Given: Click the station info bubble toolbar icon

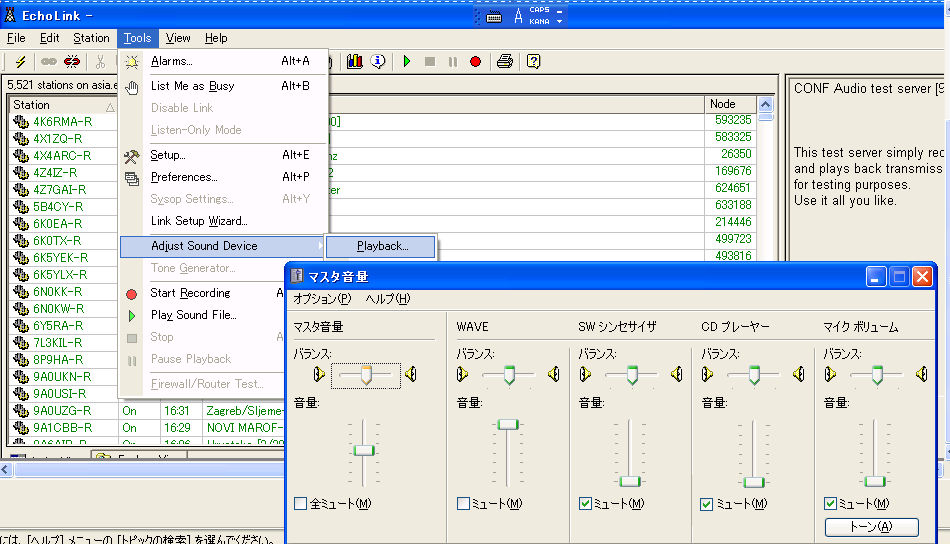Looking at the screenshot, I should coord(378,61).
